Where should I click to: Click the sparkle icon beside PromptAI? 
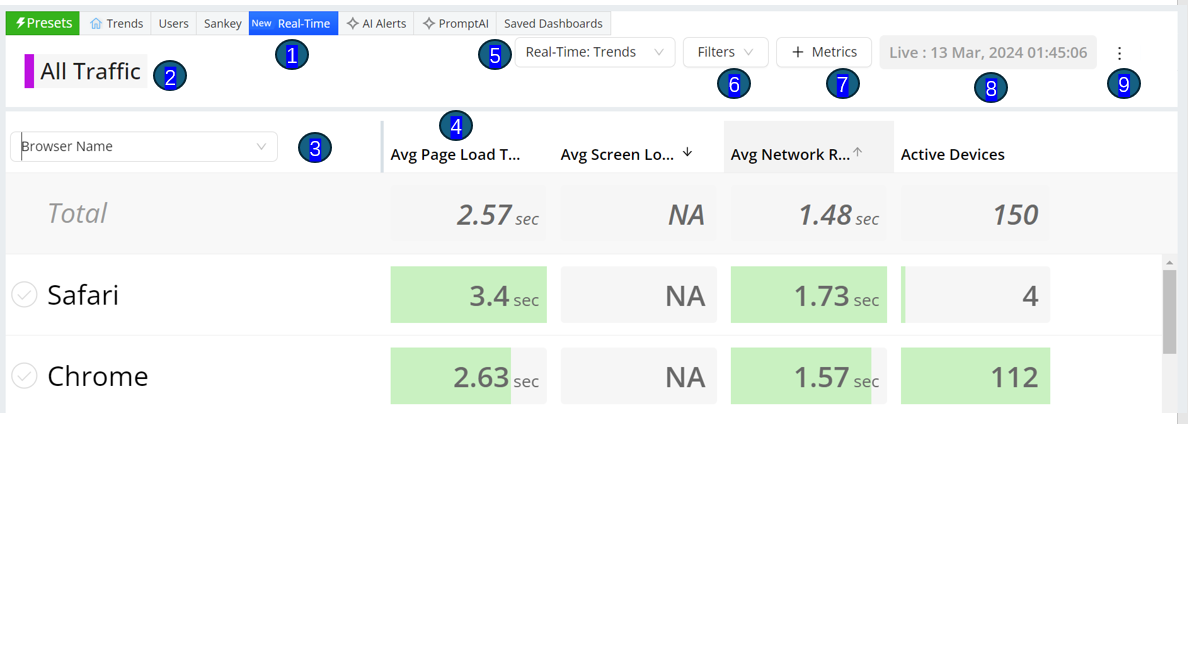429,23
